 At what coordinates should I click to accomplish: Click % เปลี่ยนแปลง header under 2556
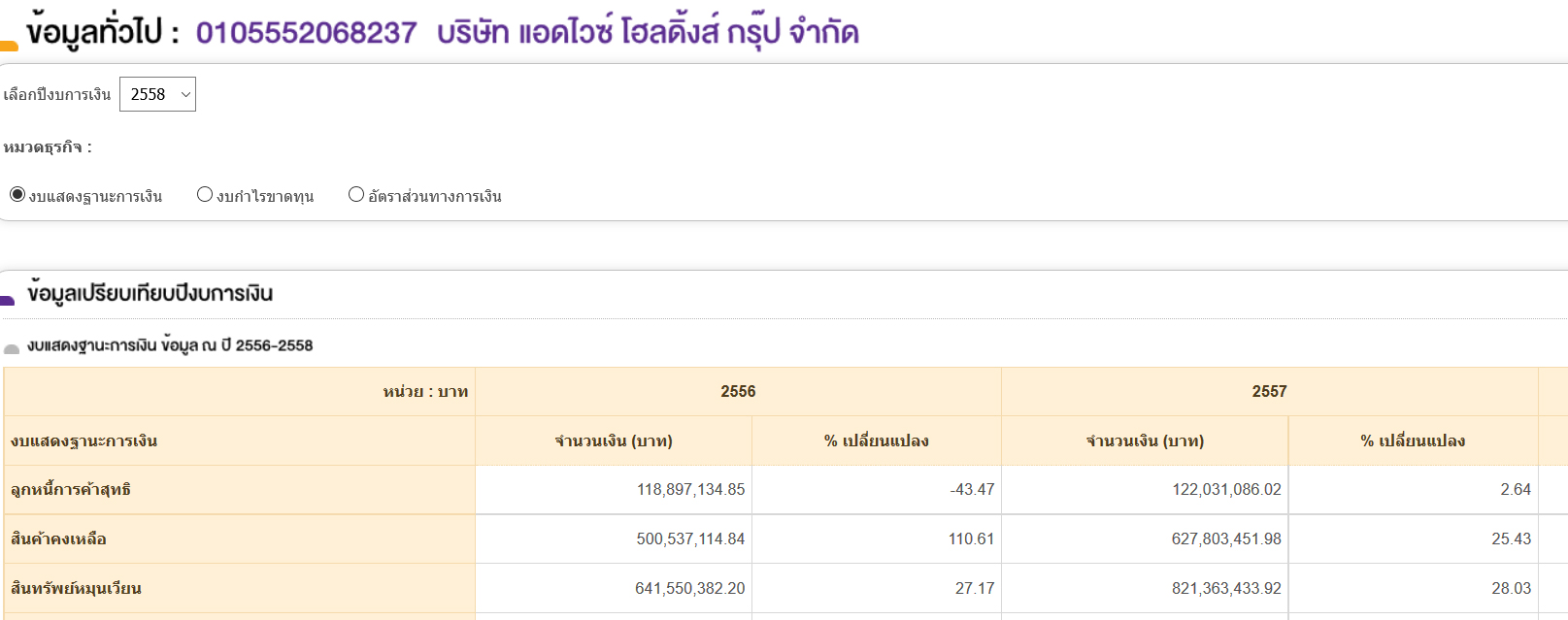tap(876, 441)
